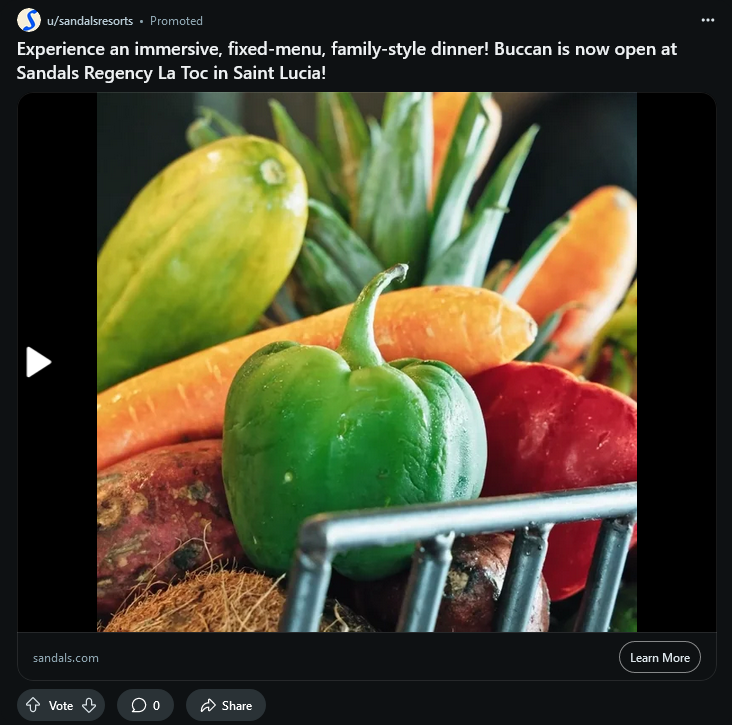The image size is (732, 725).
Task: Click the comment count of 0
Action: (156, 706)
